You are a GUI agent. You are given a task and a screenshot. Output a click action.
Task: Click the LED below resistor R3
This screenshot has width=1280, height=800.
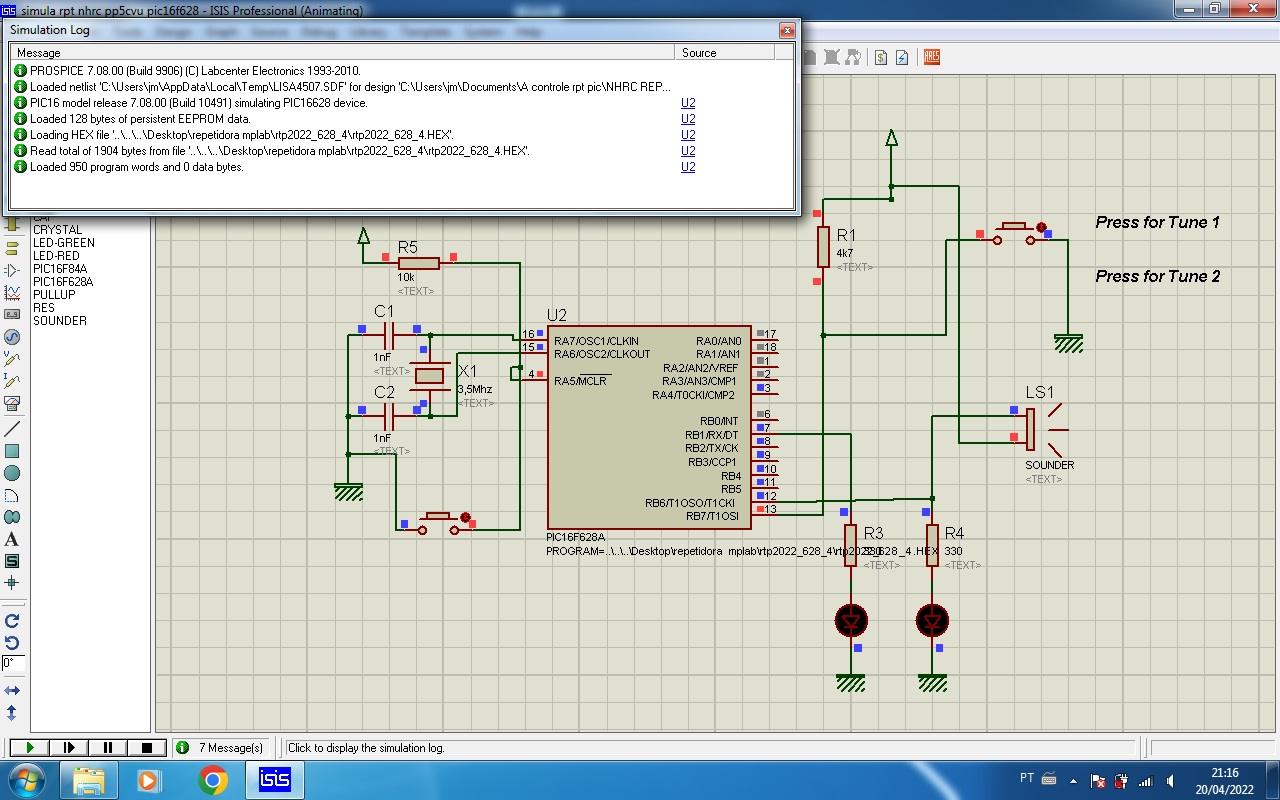[851, 621]
